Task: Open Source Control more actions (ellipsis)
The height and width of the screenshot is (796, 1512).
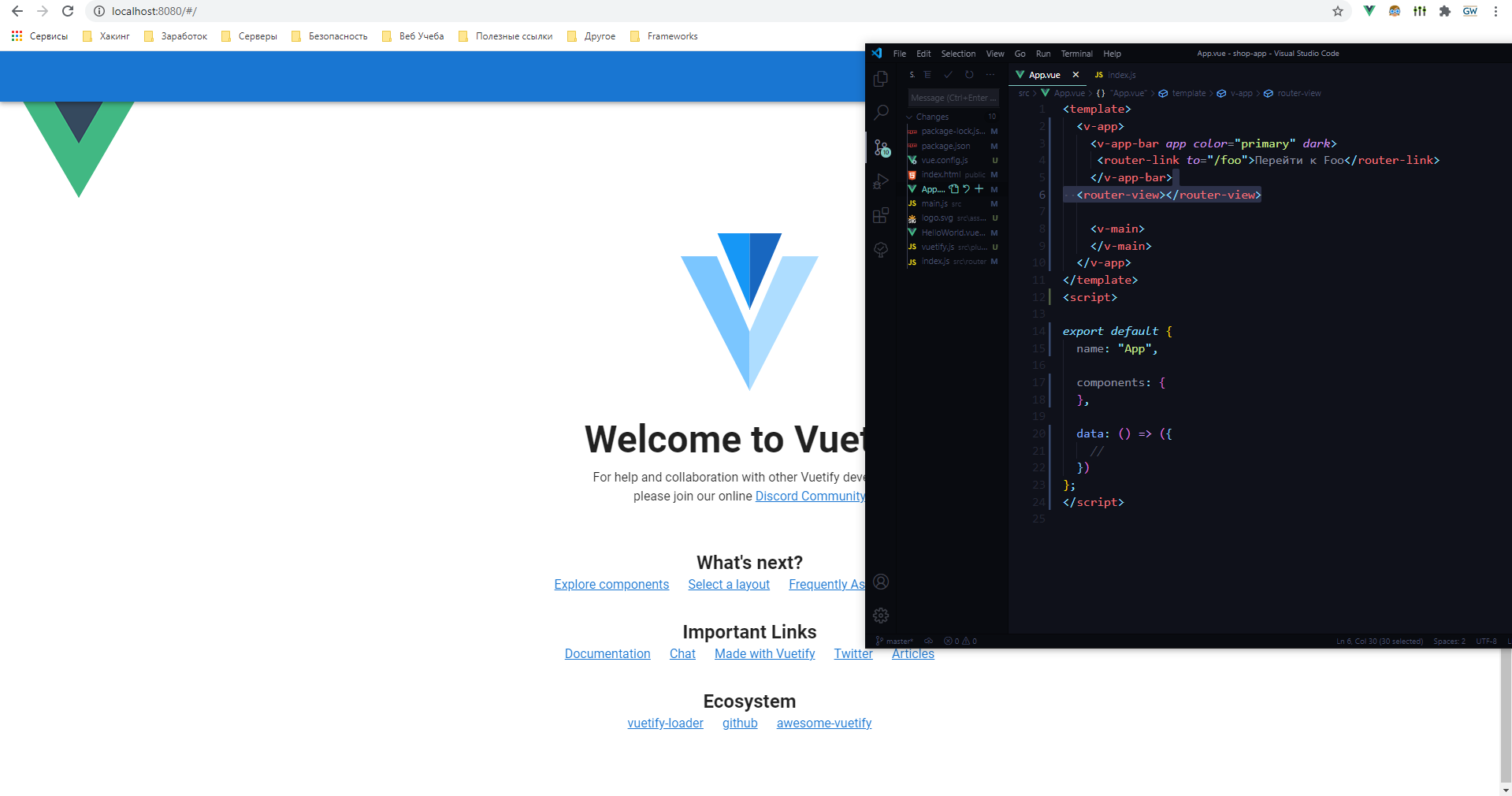Action: [x=990, y=75]
